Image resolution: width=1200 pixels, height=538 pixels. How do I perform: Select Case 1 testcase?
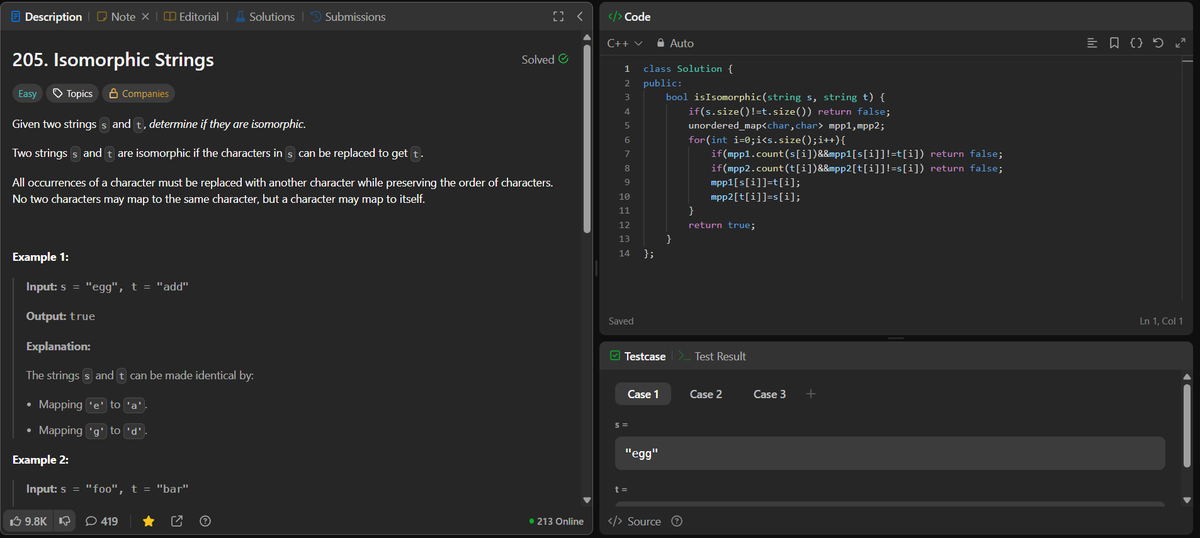[643, 394]
